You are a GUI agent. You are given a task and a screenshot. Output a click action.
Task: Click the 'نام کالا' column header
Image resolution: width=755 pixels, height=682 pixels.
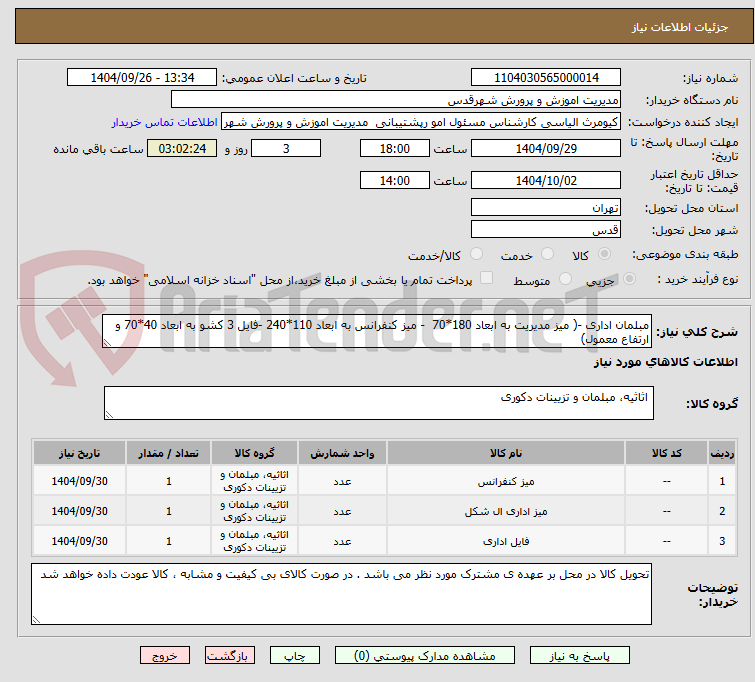[x=506, y=453]
